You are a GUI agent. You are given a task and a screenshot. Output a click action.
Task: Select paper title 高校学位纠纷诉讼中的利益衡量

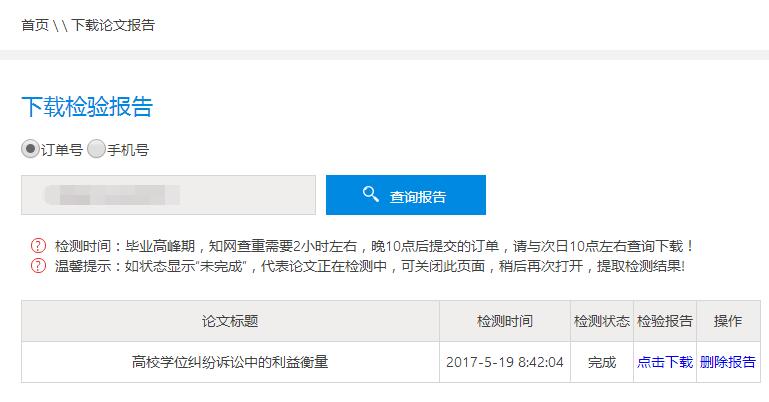230,362
